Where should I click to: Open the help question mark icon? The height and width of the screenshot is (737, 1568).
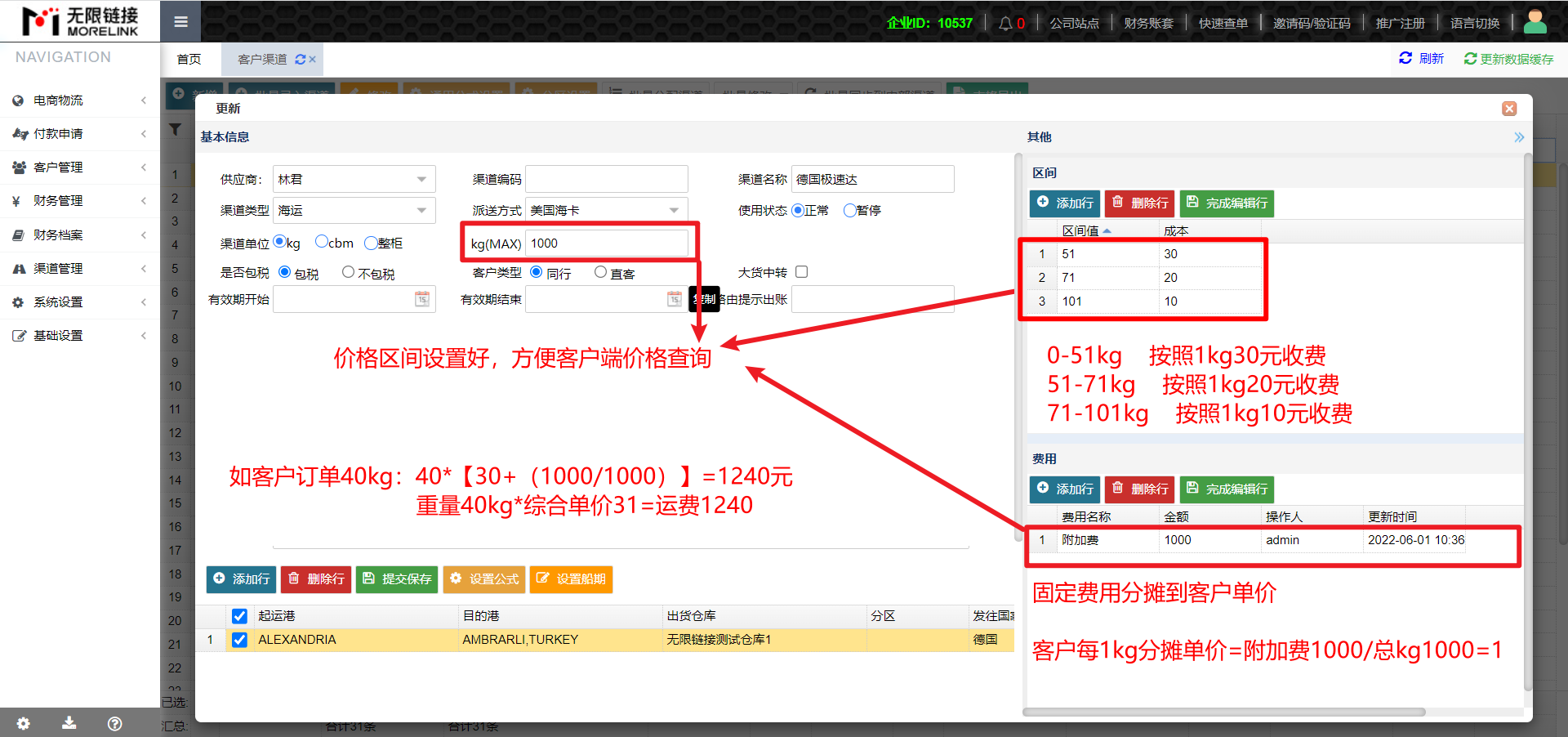coord(115,723)
